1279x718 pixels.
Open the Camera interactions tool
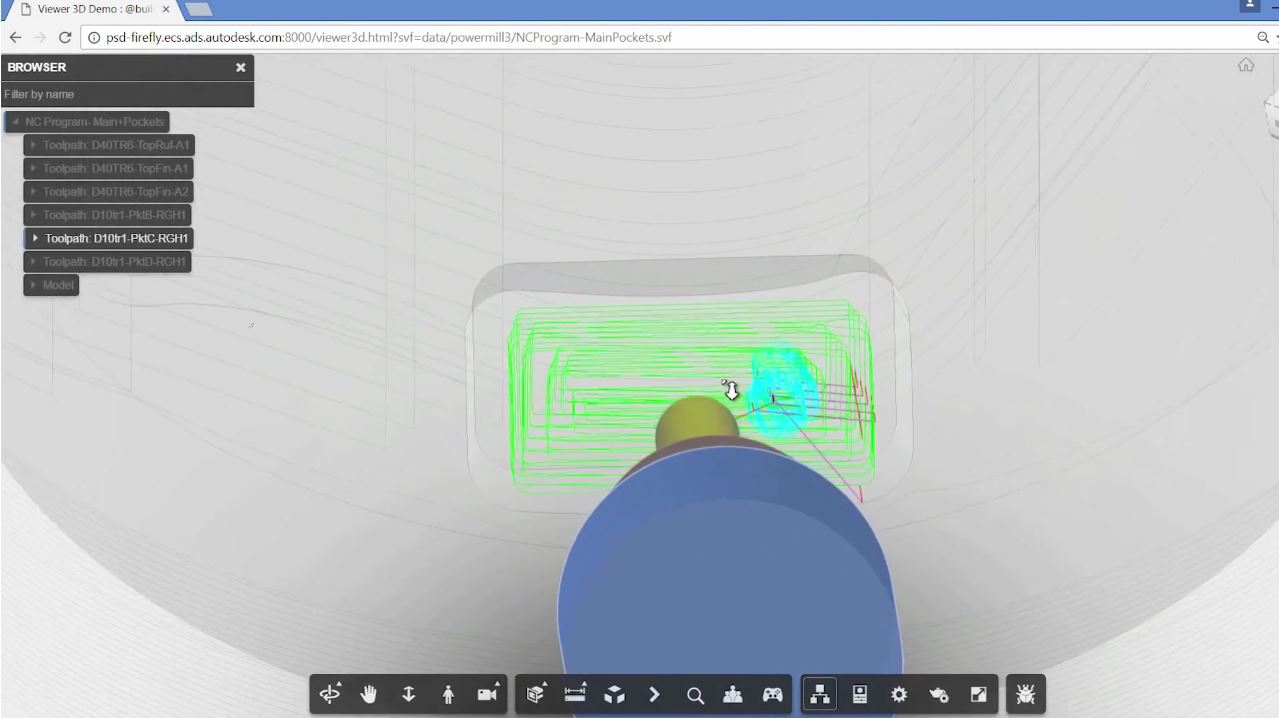point(488,694)
